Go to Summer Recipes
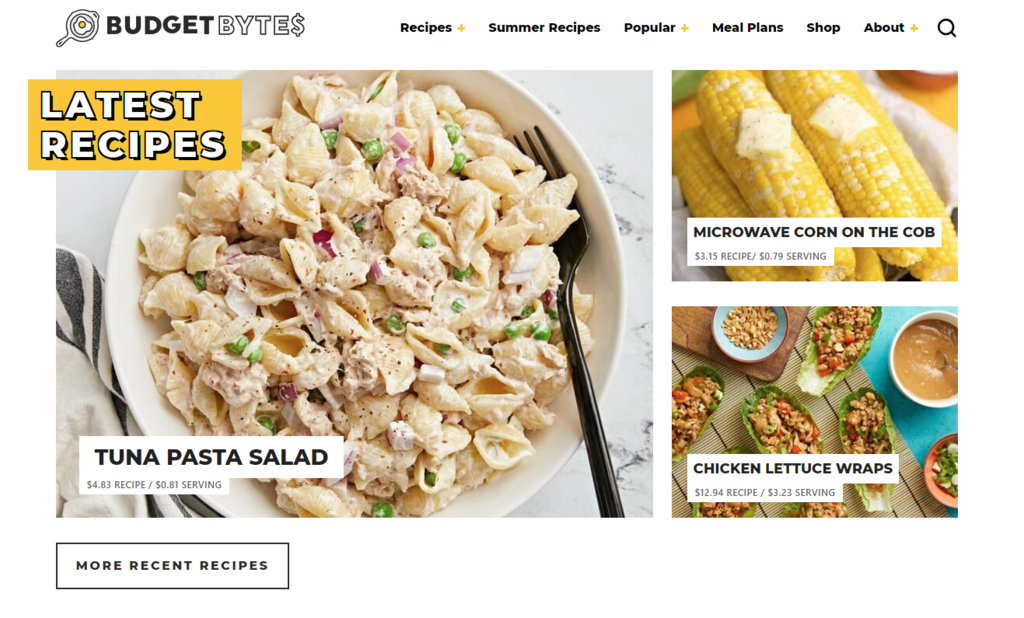The image size is (1024, 618). tap(544, 27)
